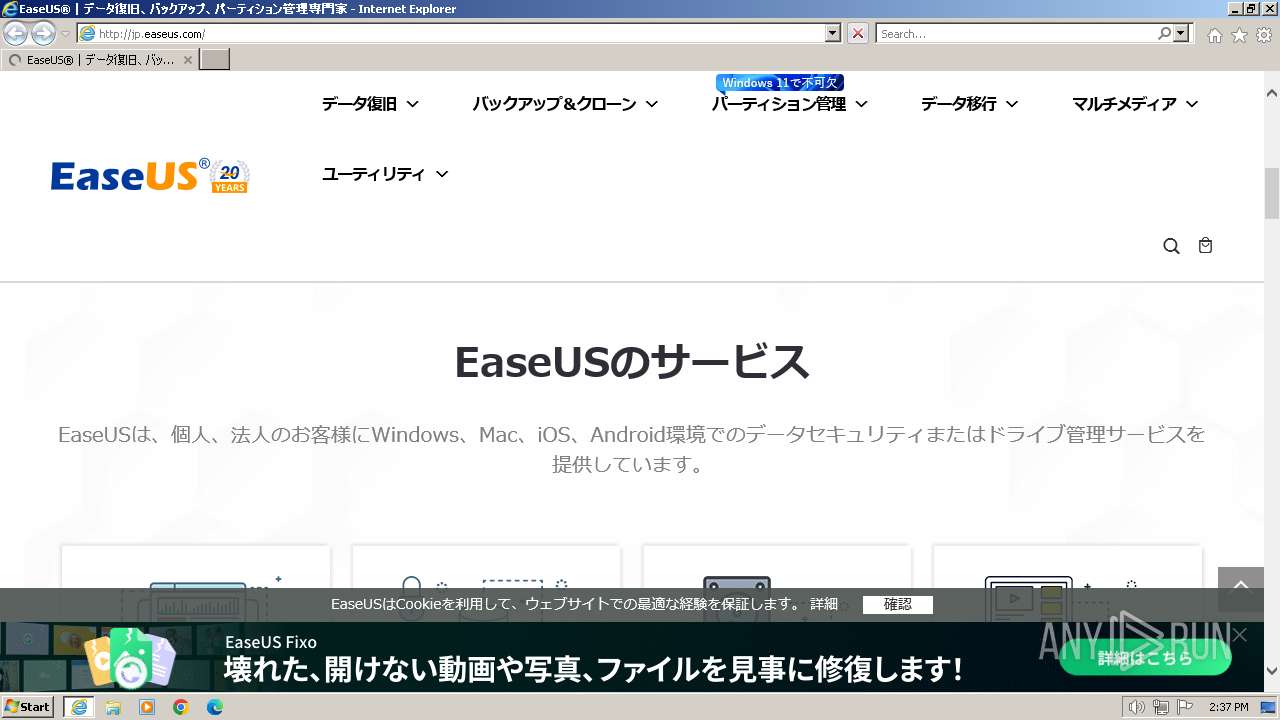Expand the パーティション管理 menu
This screenshot has height=720, width=1280.
[789, 104]
